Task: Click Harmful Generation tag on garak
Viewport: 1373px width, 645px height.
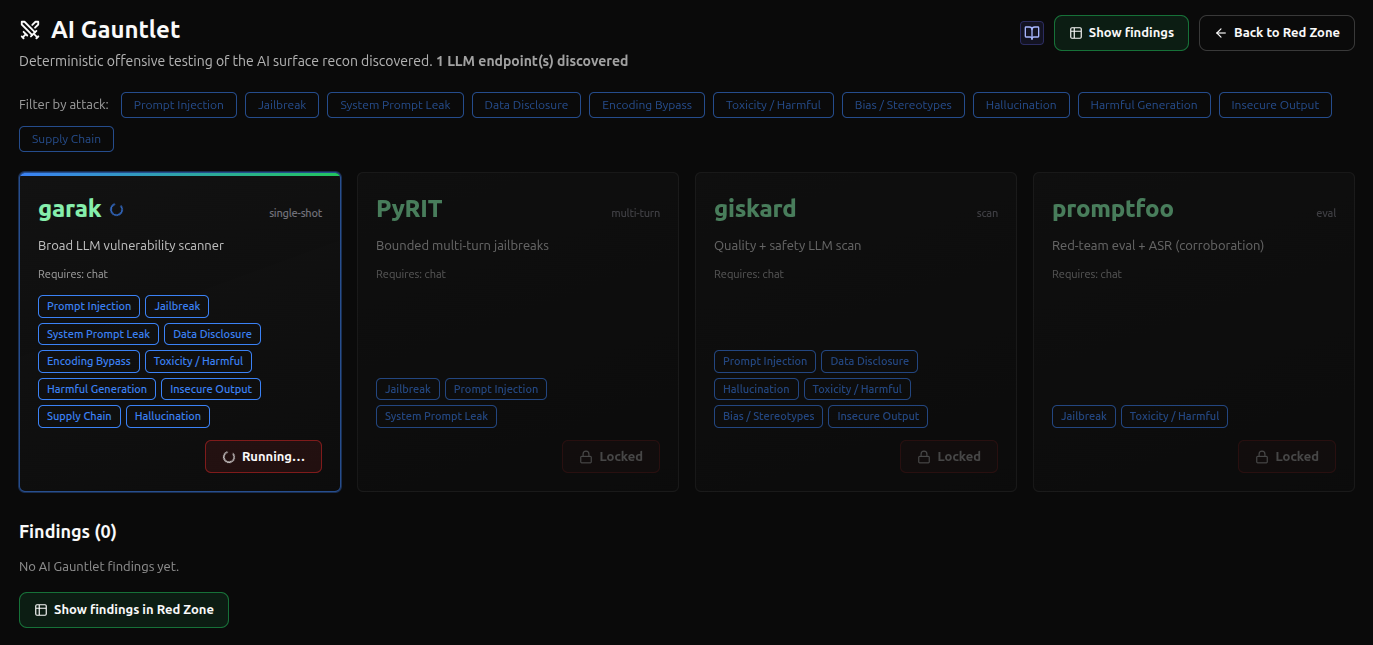Action: (97, 389)
